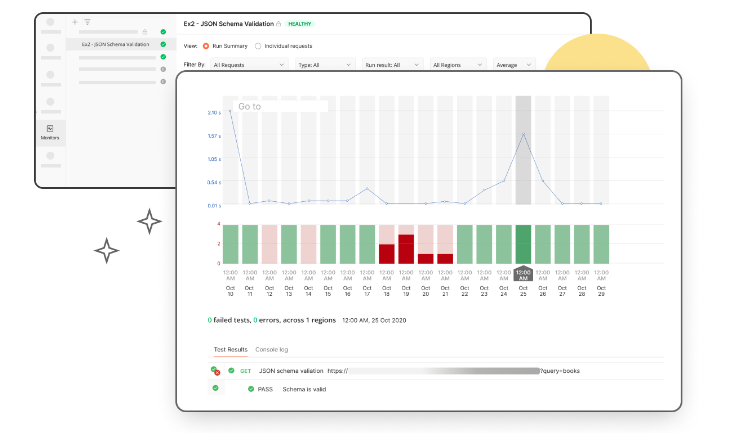Image resolution: width=732 pixels, height=433 pixels.
Task: Click the Oct 17 bump point on response line
Action: click(367, 189)
